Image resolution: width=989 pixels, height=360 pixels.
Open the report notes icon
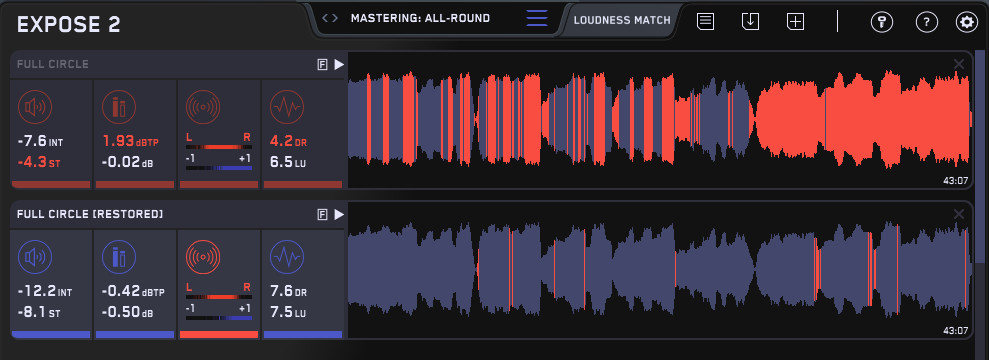(705, 21)
